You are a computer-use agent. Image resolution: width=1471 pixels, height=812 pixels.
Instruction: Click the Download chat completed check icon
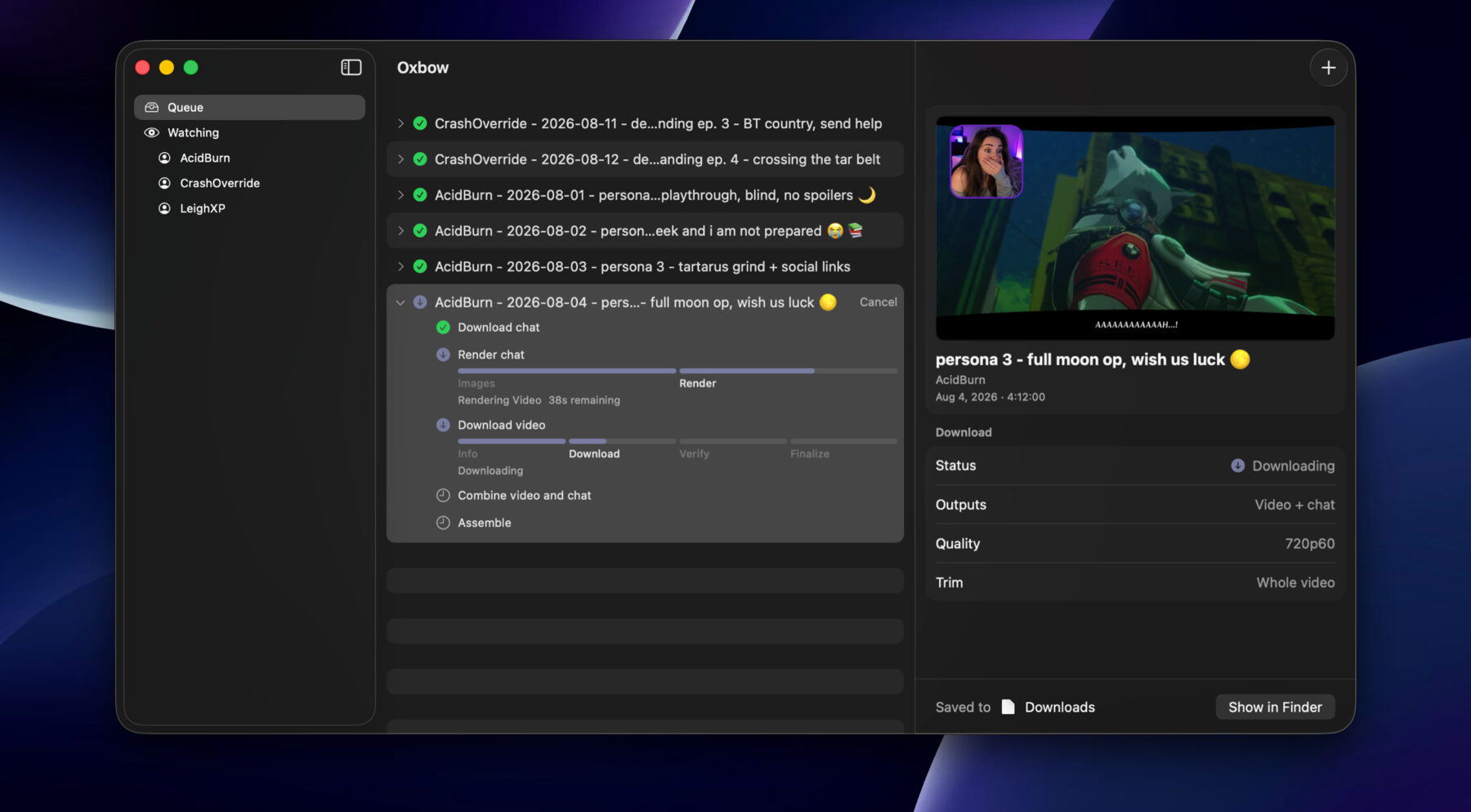(443, 328)
